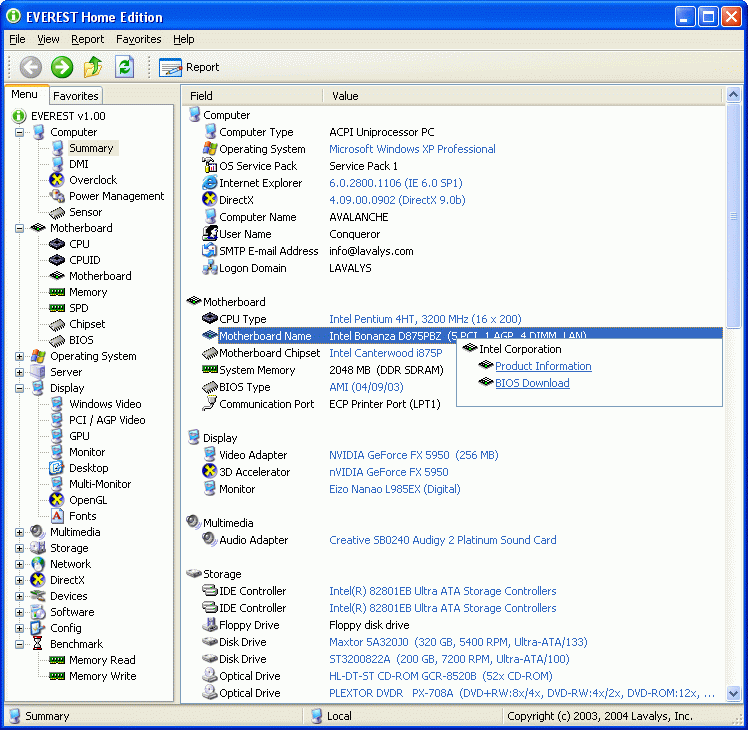This screenshot has height=730, width=748.
Task: Expand the Multimedia tree node
Action: tap(20, 532)
